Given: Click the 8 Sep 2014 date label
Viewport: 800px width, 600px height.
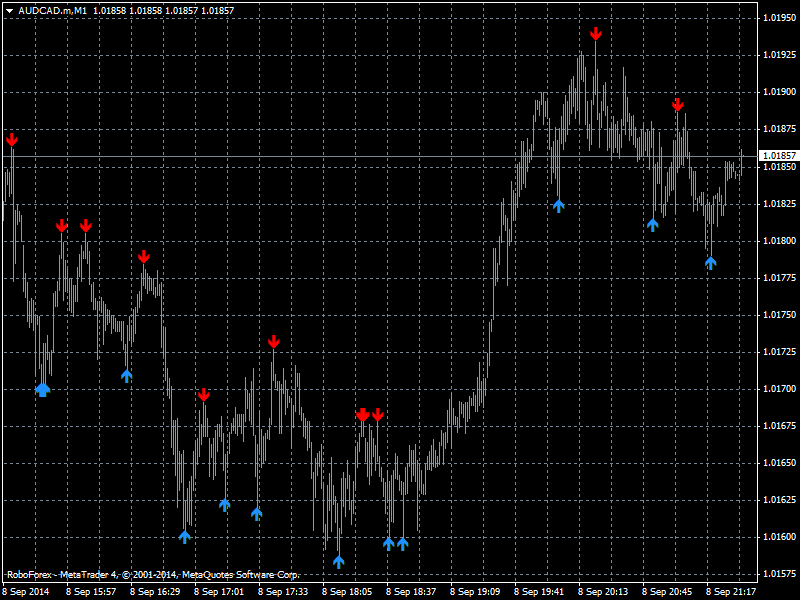Looking at the screenshot, I should tap(27, 592).
